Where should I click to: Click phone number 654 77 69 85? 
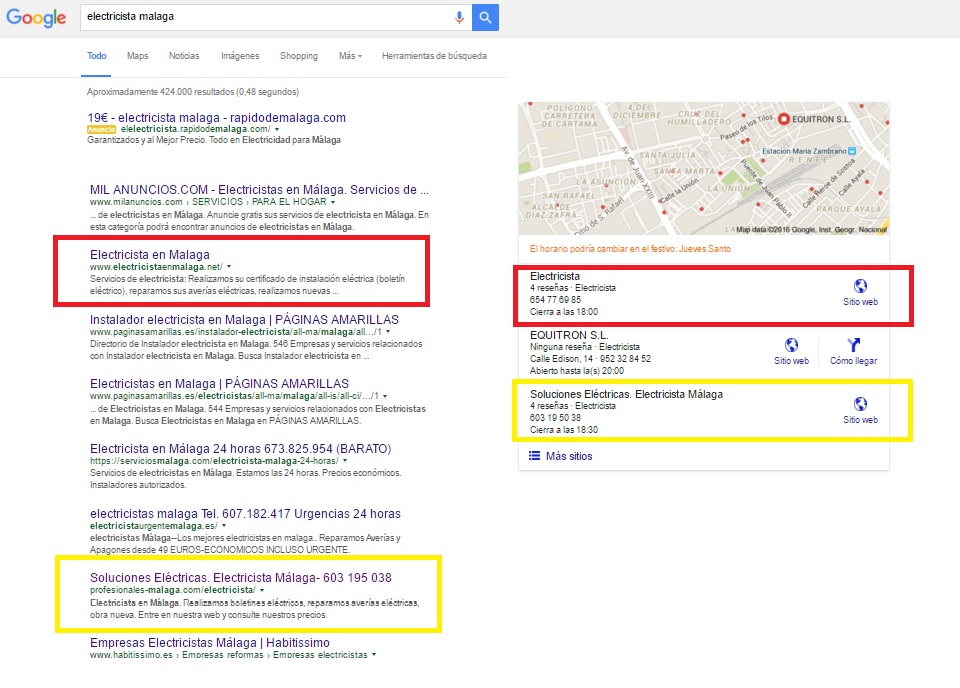coord(555,300)
